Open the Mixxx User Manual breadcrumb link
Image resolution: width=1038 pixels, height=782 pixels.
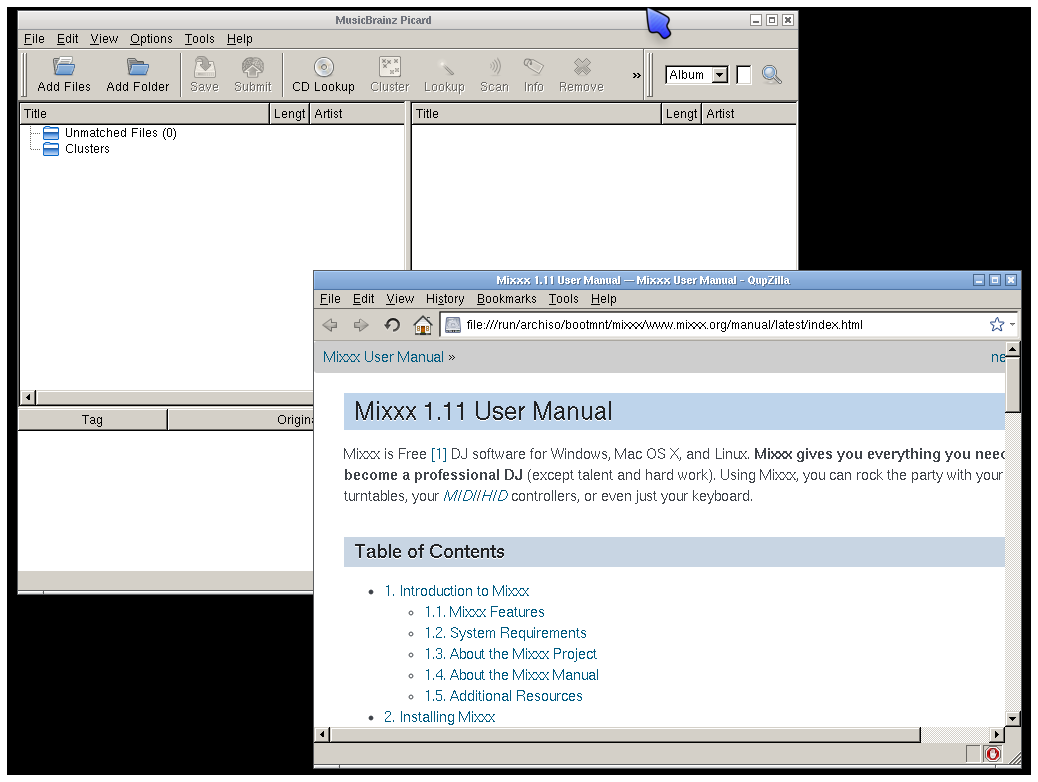383,357
